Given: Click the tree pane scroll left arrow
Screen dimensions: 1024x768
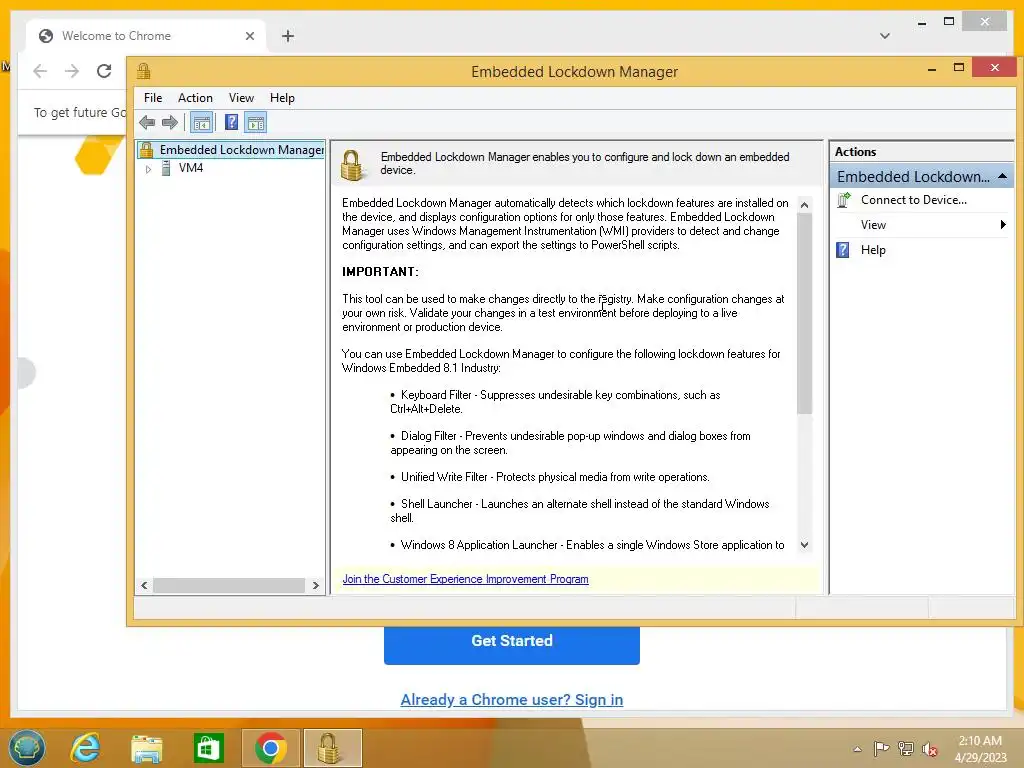Looking at the screenshot, I should pos(144,585).
